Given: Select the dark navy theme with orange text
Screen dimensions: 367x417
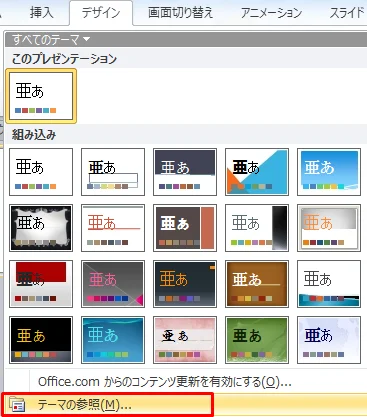Looking at the screenshot, I should pyautogui.click(x=185, y=284).
